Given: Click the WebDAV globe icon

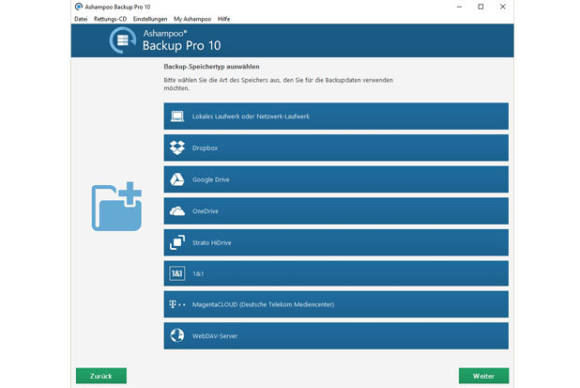Looking at the screenshot, I should tap(177, 335).
